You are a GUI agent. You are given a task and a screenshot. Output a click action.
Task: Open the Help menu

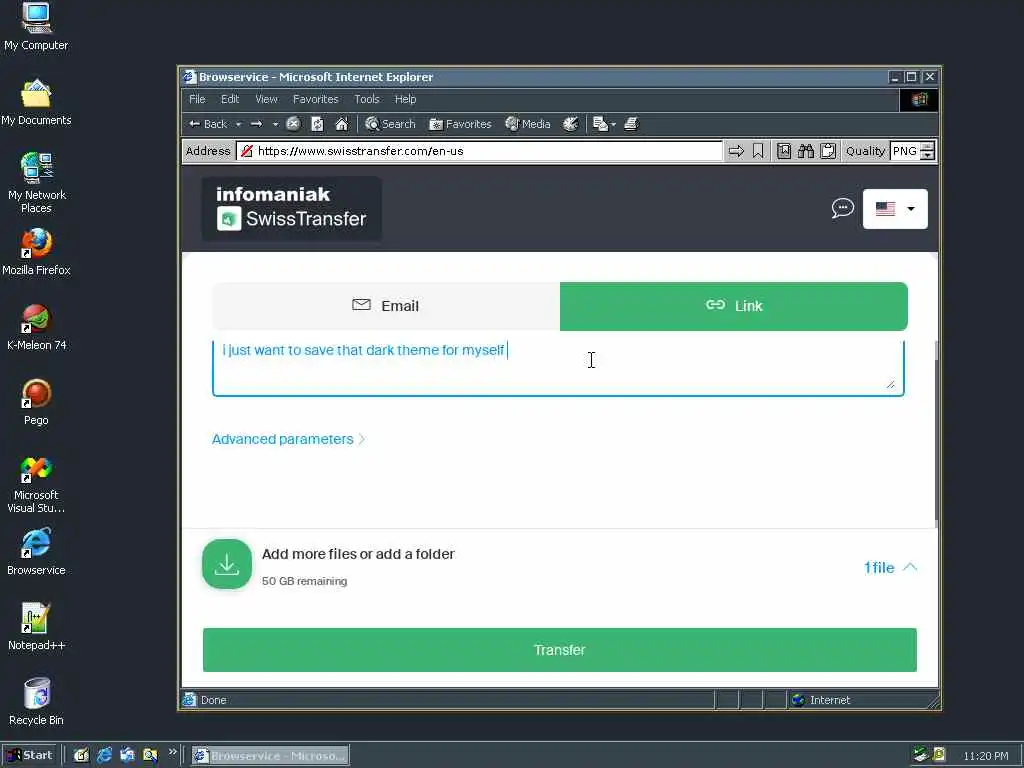point(406,99)
